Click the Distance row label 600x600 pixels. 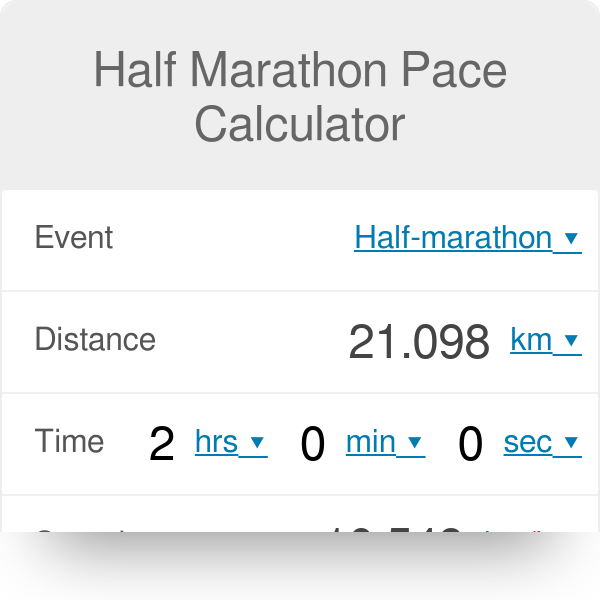tap(95, 340)
